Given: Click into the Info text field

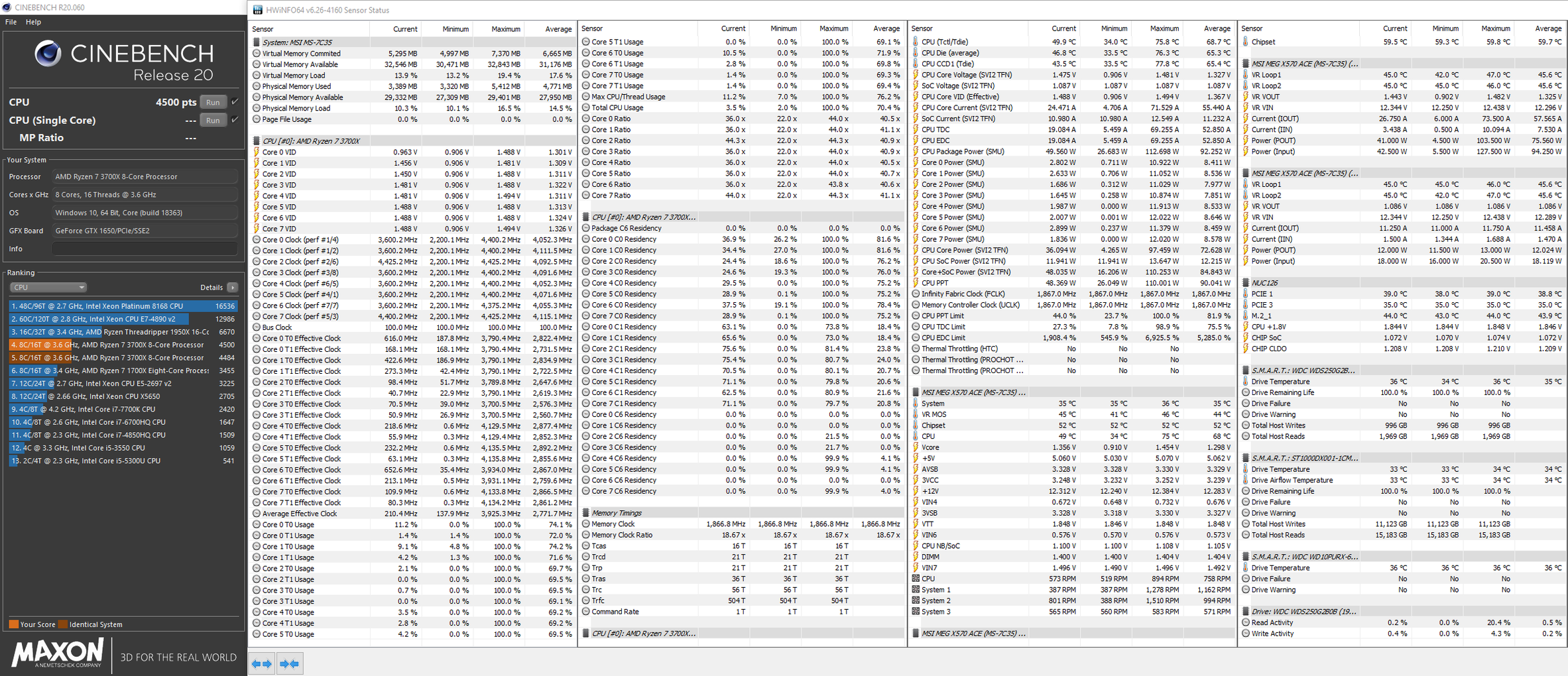Looking at the screenshot, I should [x=145, y=249].
